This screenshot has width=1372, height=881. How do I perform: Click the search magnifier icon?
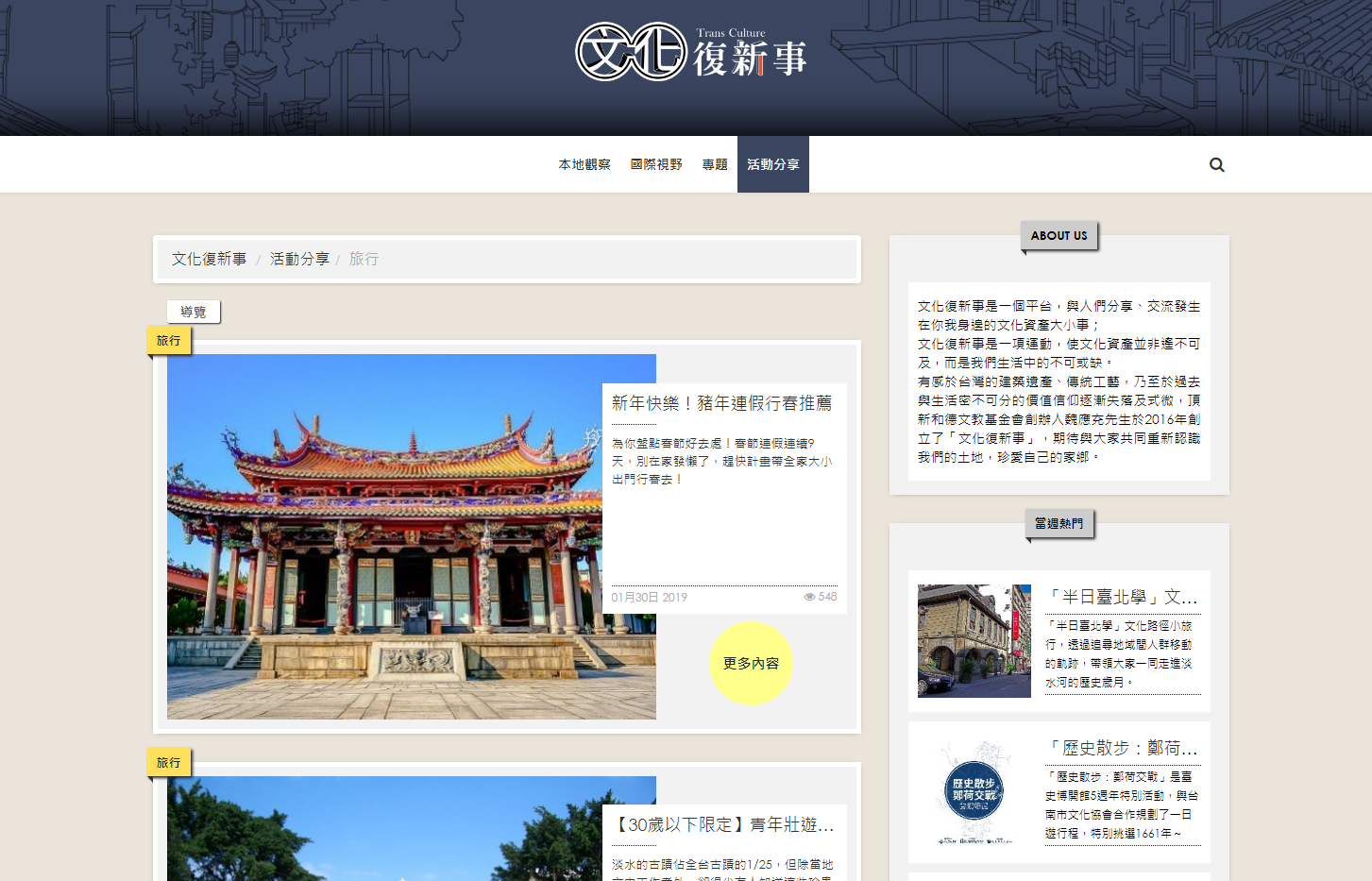click(x=1216, y=164)
